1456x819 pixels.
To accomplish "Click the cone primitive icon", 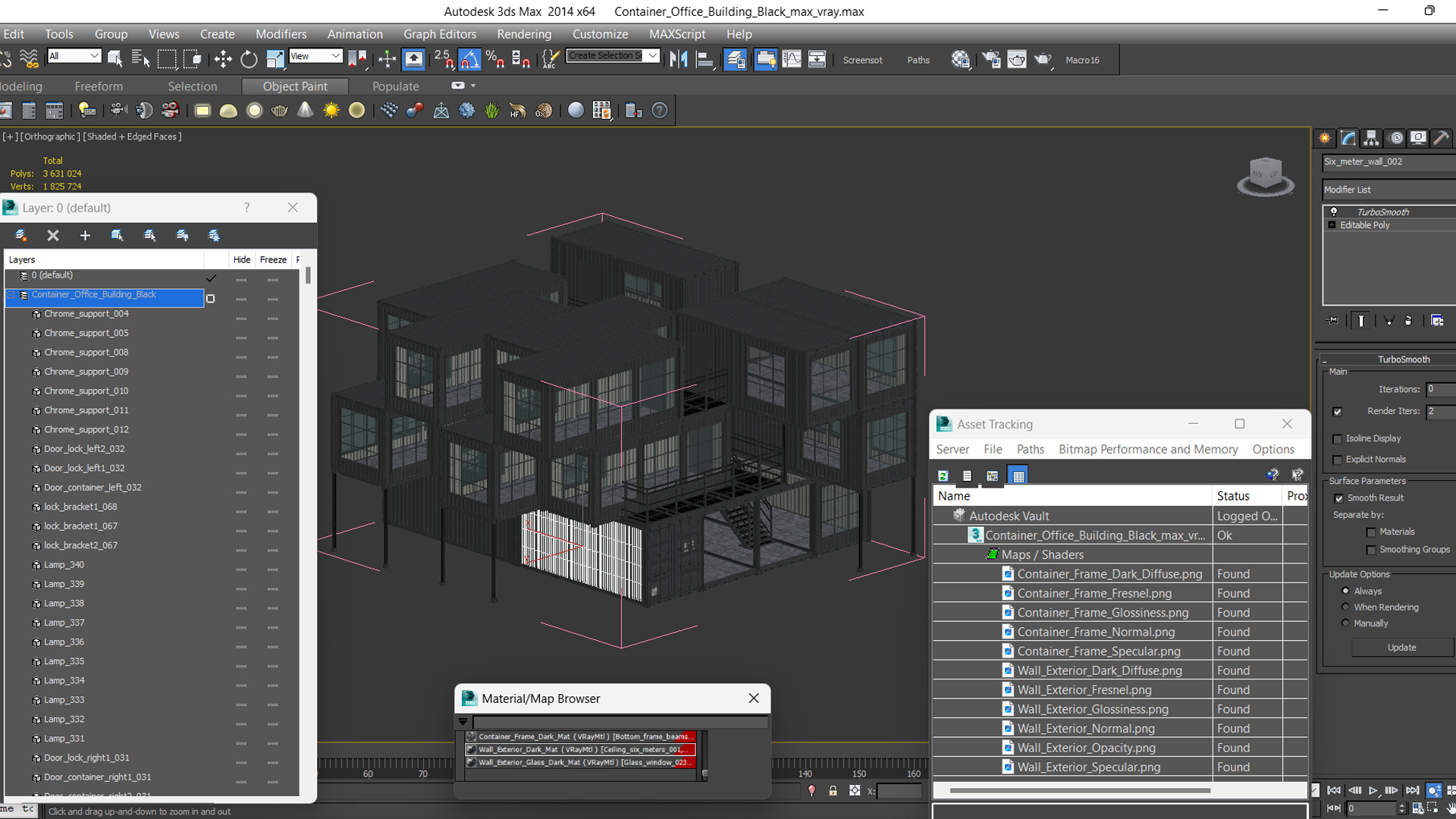I will click(306, 111).
